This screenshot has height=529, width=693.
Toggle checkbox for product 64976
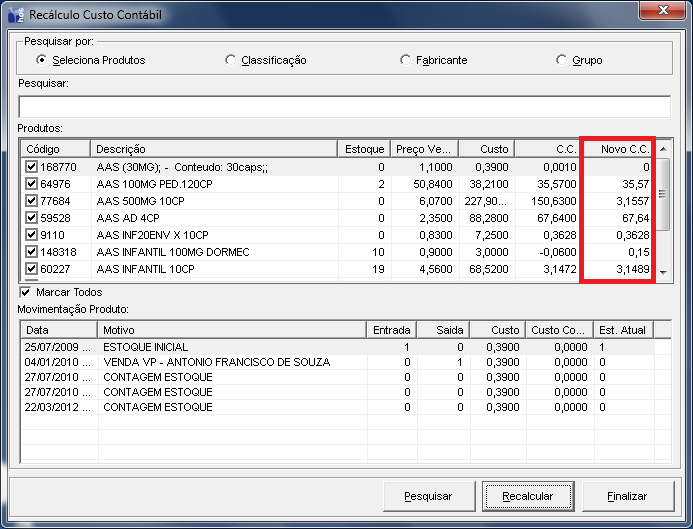32,184
